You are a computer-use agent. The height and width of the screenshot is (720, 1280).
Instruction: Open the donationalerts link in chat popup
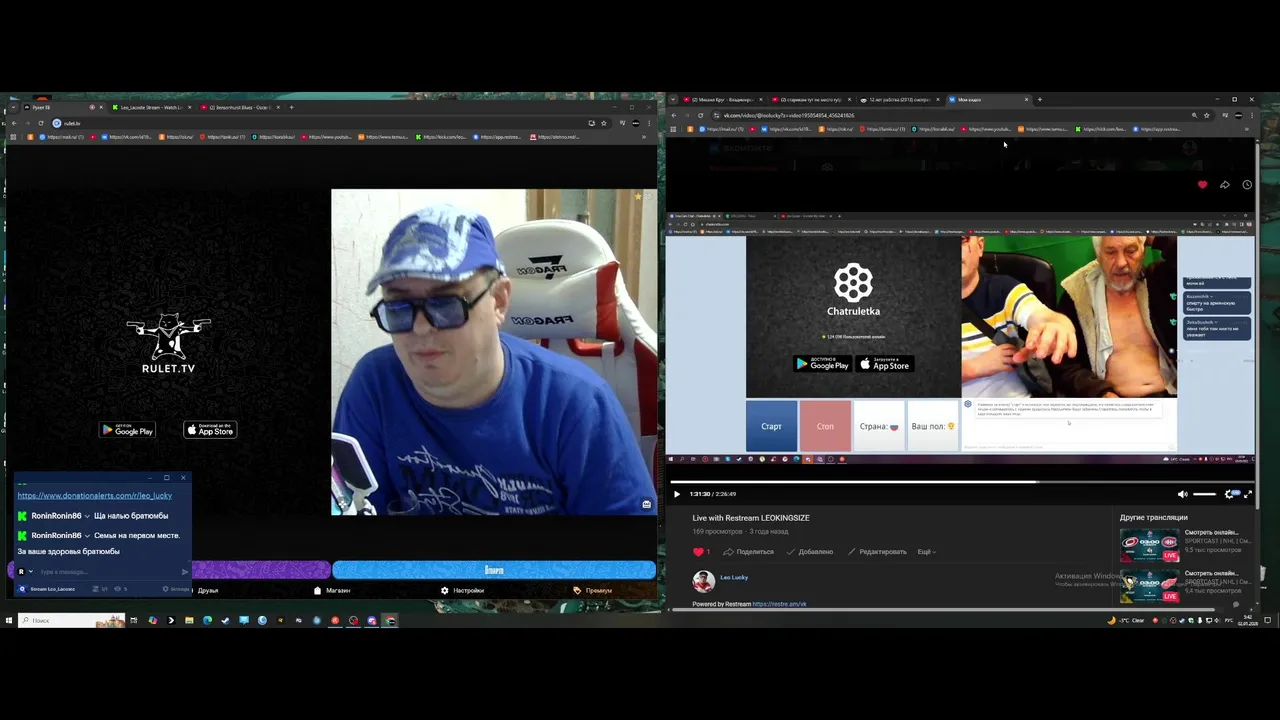(94, 495)
